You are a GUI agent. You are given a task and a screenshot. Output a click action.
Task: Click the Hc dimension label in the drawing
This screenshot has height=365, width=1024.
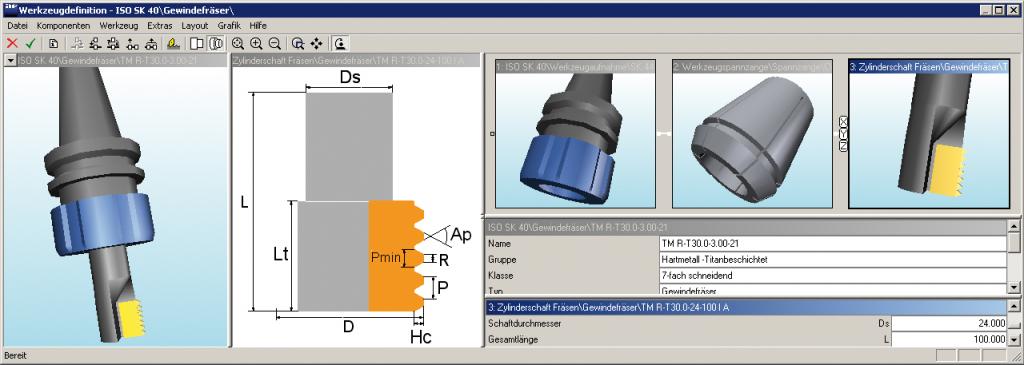tap(421, 337)
